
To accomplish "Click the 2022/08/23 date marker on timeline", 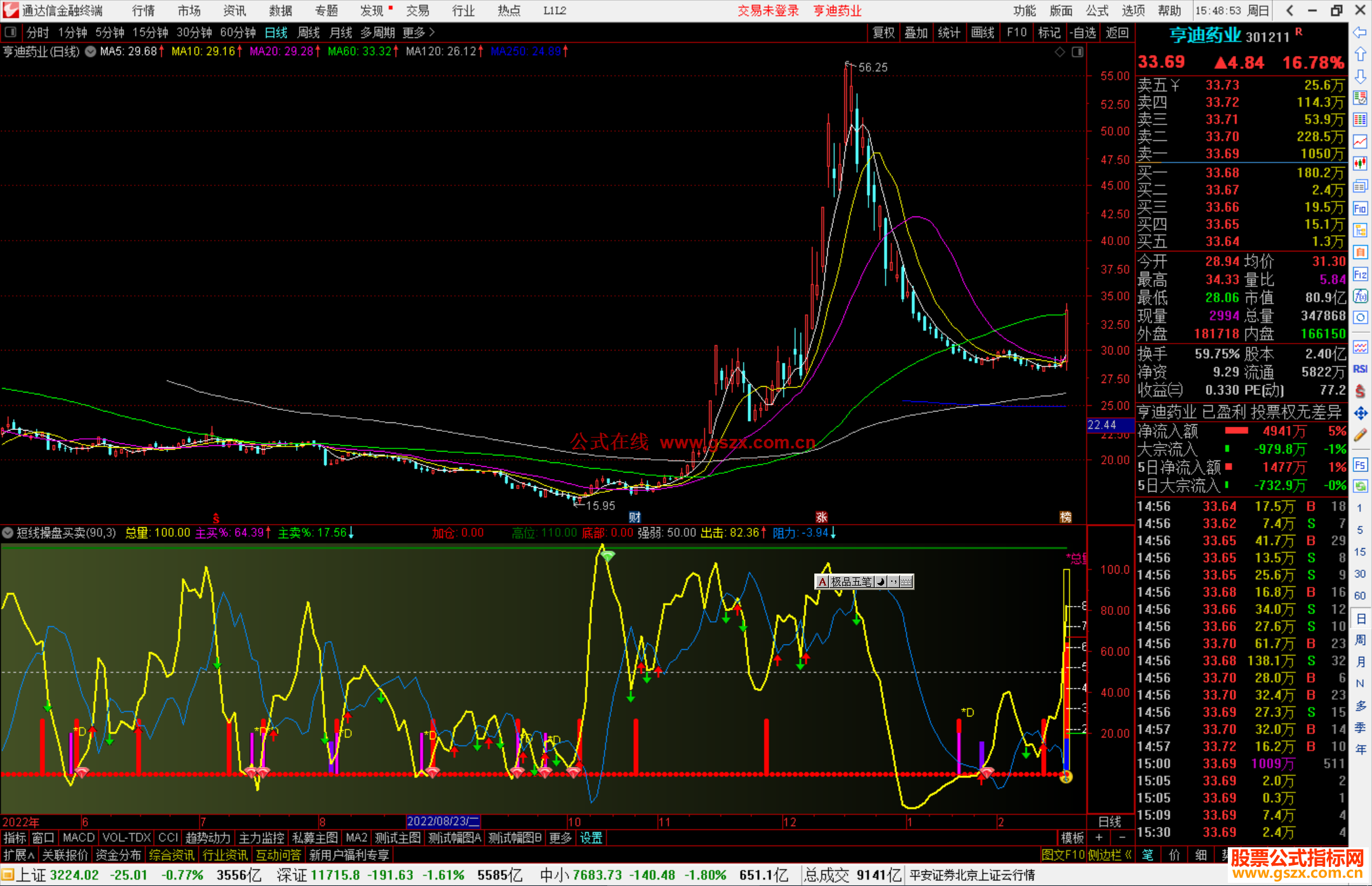I will coord(443,822).
